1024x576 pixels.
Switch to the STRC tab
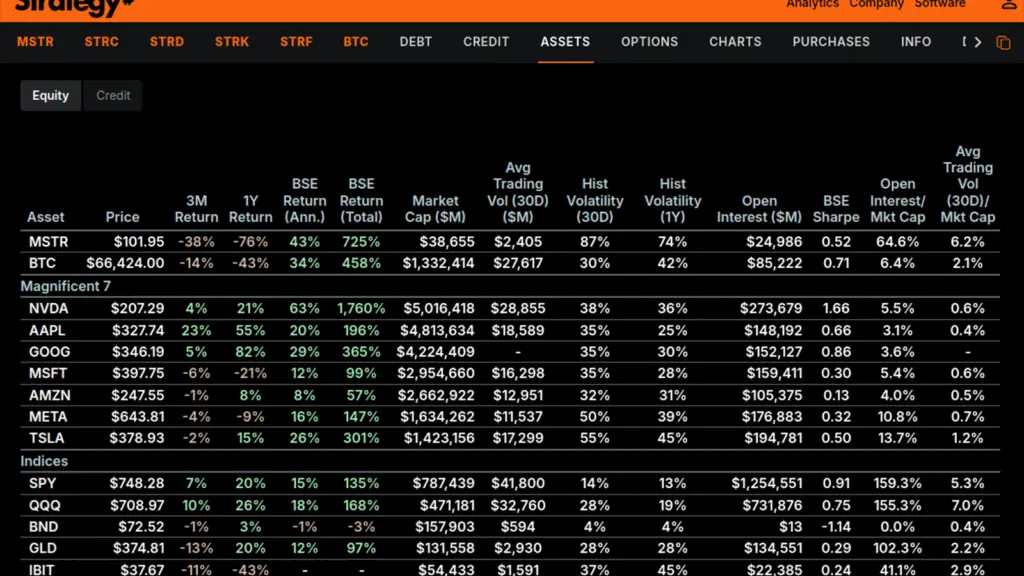pyautogui.click(x=101, y=42)
